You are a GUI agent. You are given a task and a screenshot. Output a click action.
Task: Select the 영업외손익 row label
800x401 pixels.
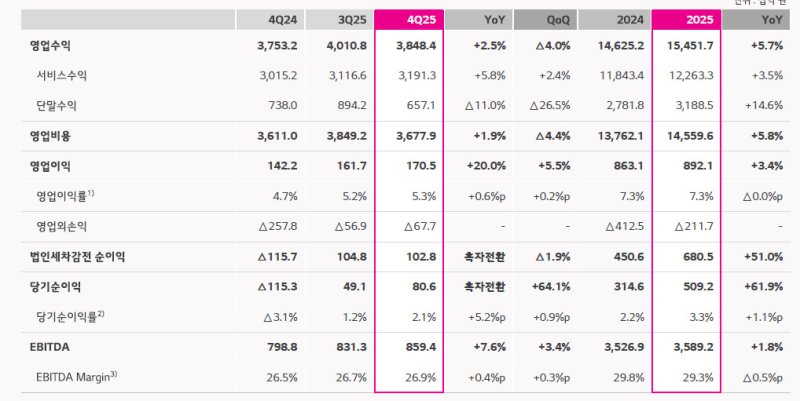point(61,226)
